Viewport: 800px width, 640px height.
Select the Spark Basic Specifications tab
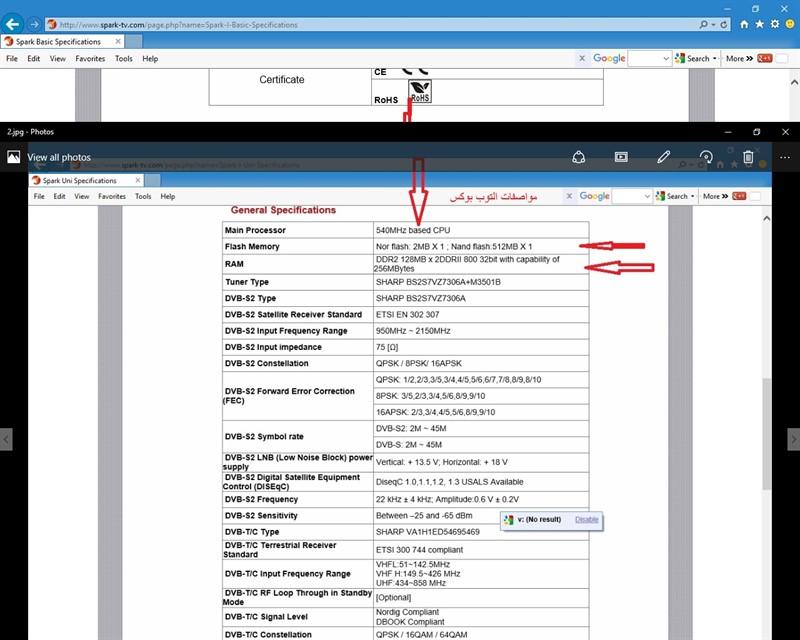coord(62,41)
